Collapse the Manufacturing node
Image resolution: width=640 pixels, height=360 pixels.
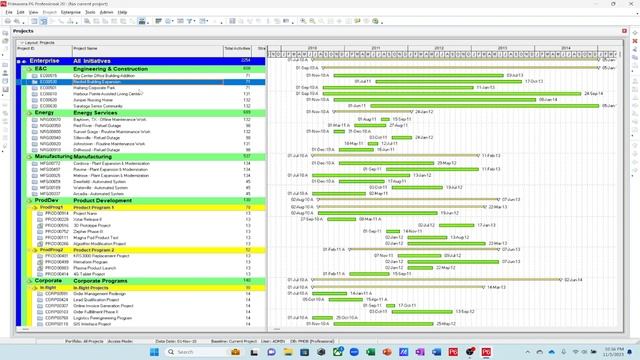click(29, 157)
